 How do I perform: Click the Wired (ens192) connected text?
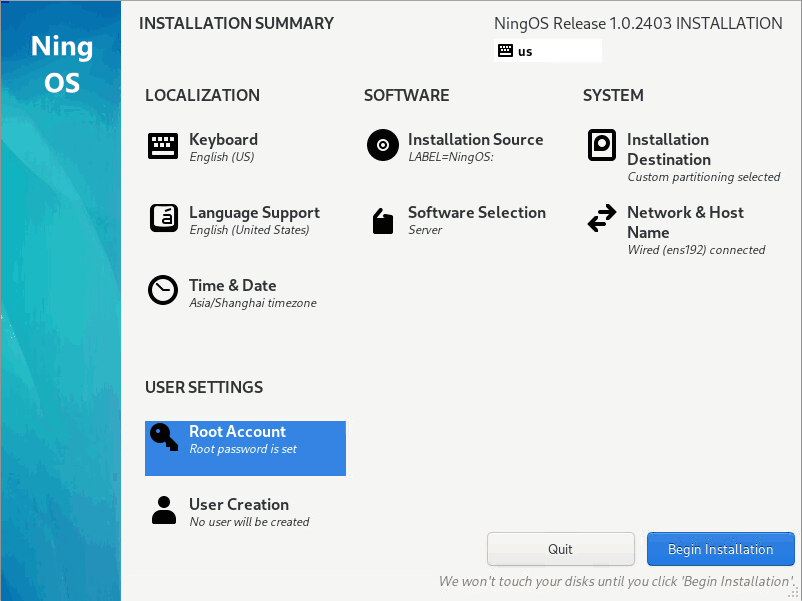pyautogui.click(x=696, y=250)
